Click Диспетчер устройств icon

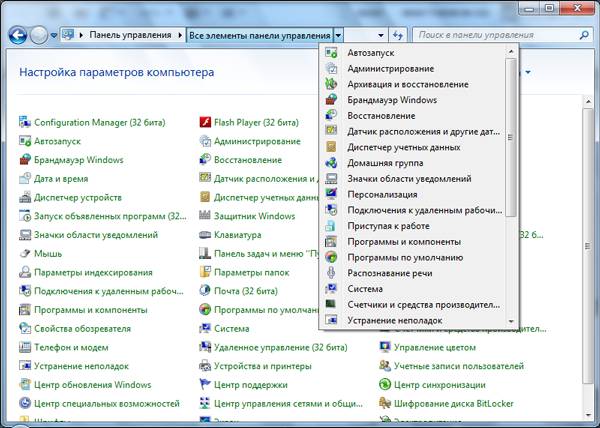[25, 197]
